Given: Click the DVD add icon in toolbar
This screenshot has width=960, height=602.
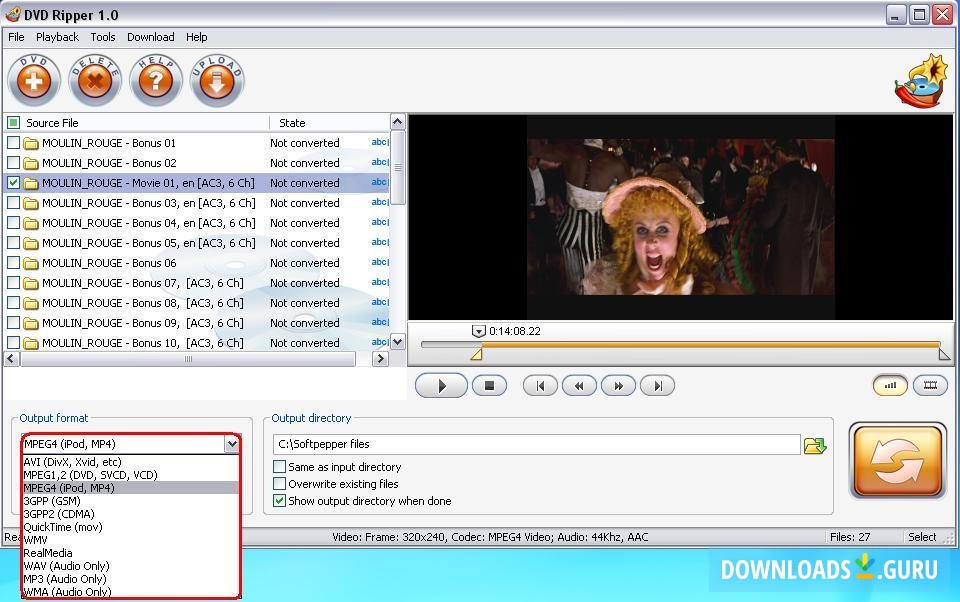Looking at the screenshot, I should point(33,79).
